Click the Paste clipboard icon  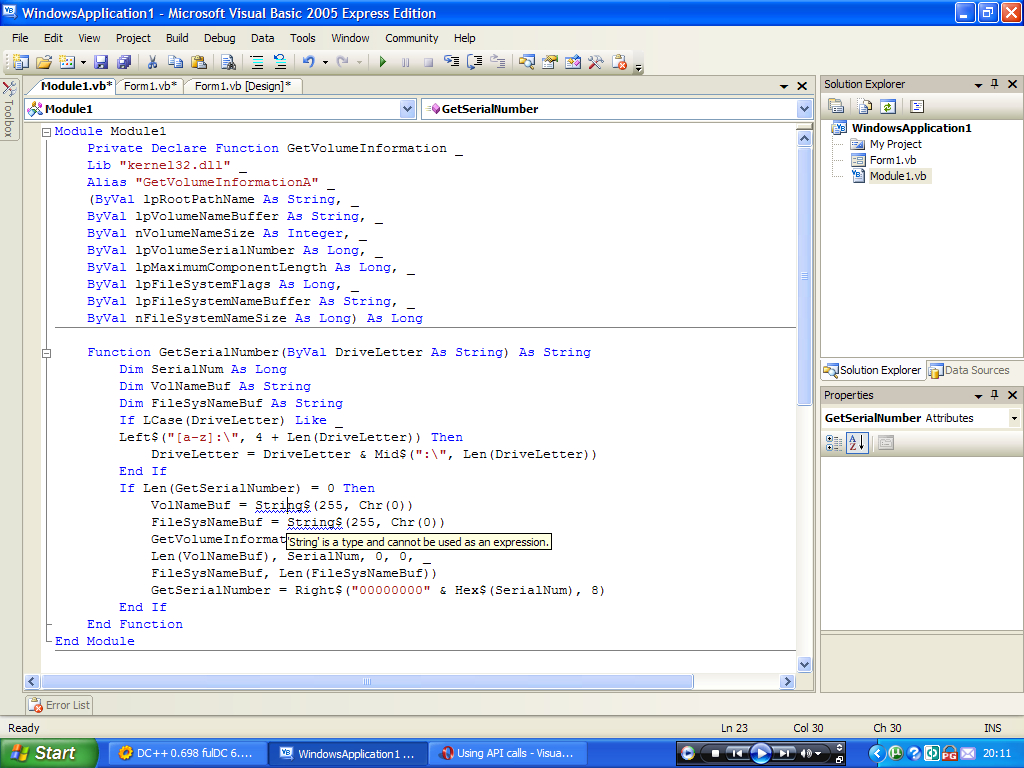click(x=199, y=62)
